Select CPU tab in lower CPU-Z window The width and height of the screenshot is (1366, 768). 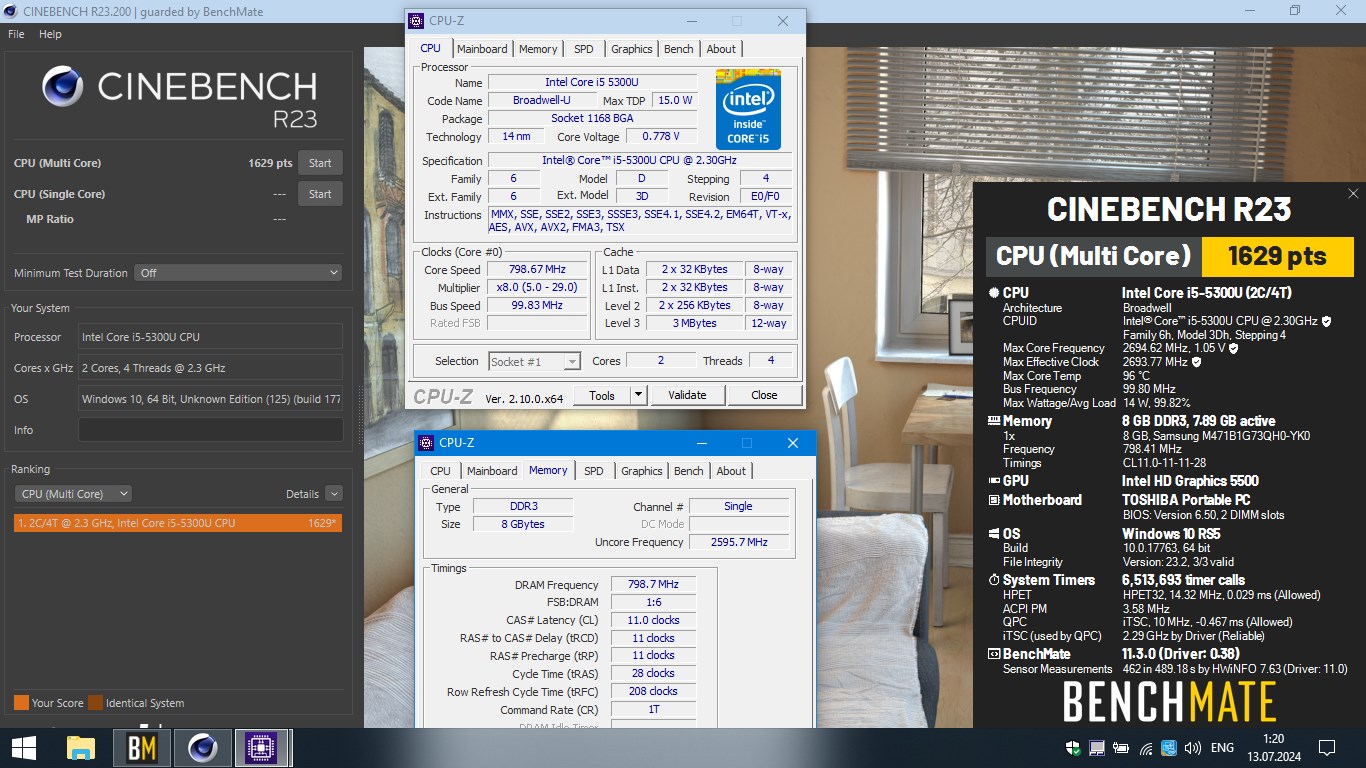coord(440,471)
